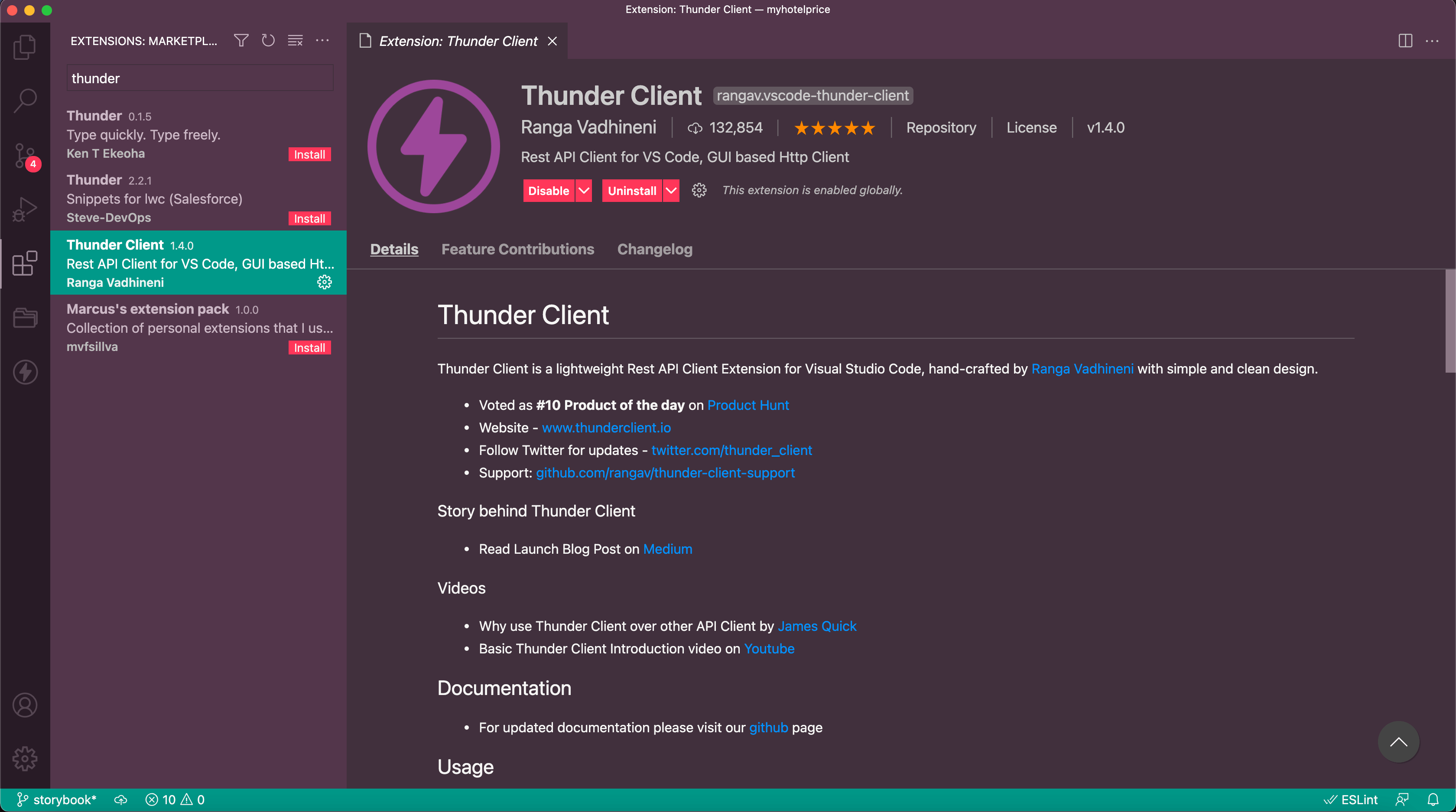Open the manage gear next to Uninstall
1456x812 pixels.
[699, 190]
